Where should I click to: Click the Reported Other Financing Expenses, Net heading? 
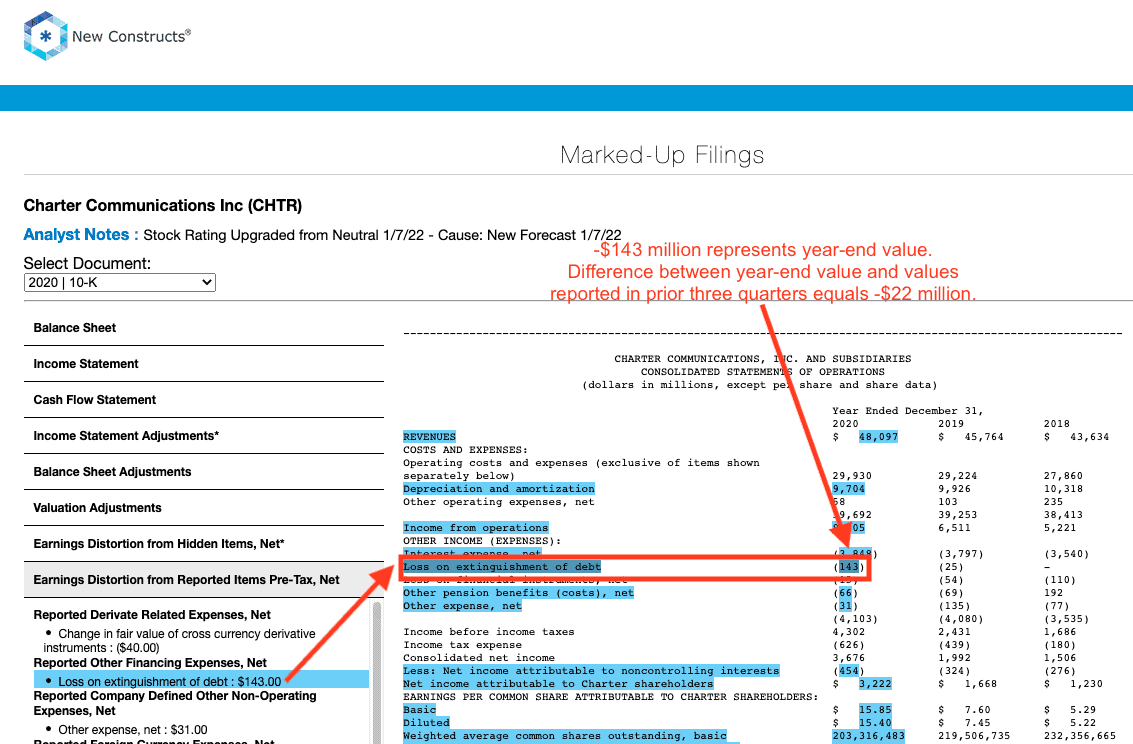click(x=150, y=662)
